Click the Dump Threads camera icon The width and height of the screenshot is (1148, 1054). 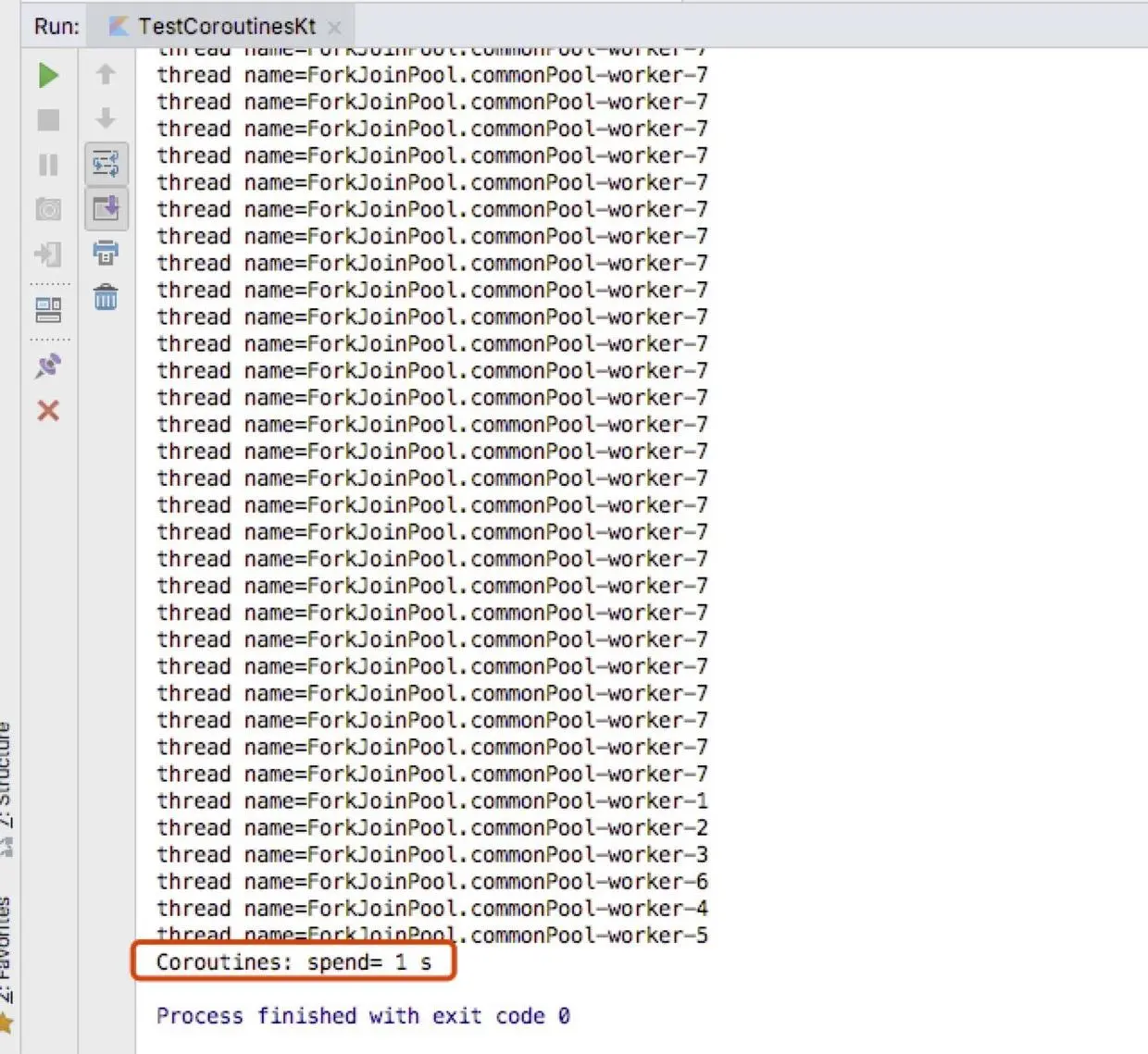(49, 209)
